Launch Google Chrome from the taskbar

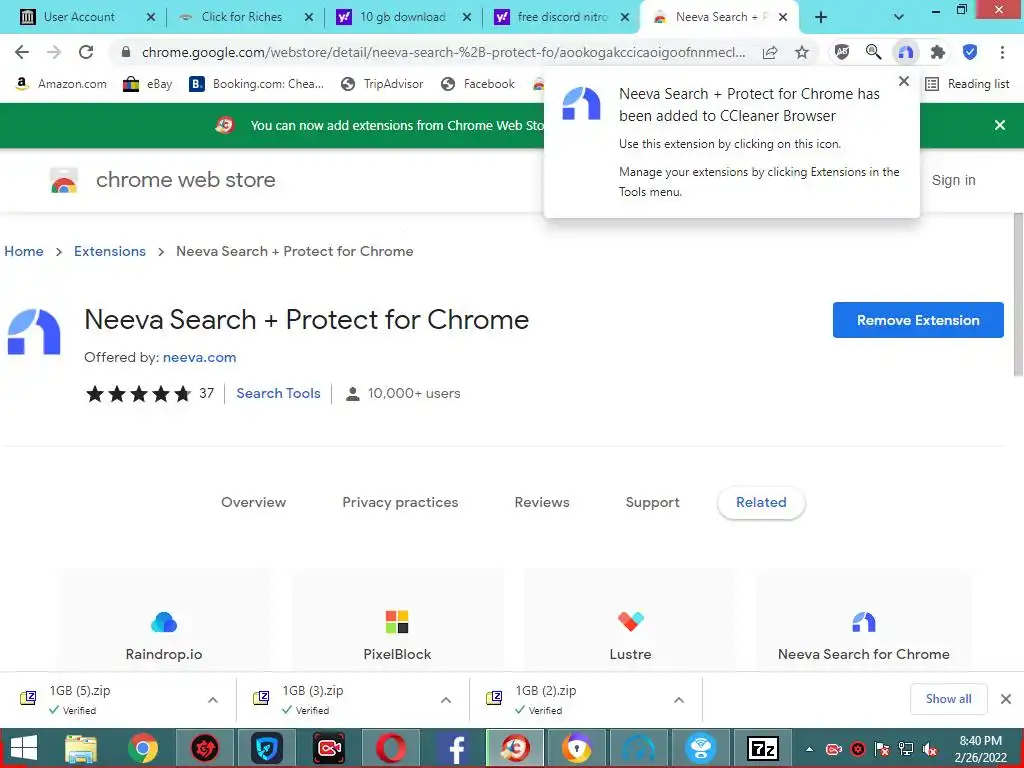(143, 748)
